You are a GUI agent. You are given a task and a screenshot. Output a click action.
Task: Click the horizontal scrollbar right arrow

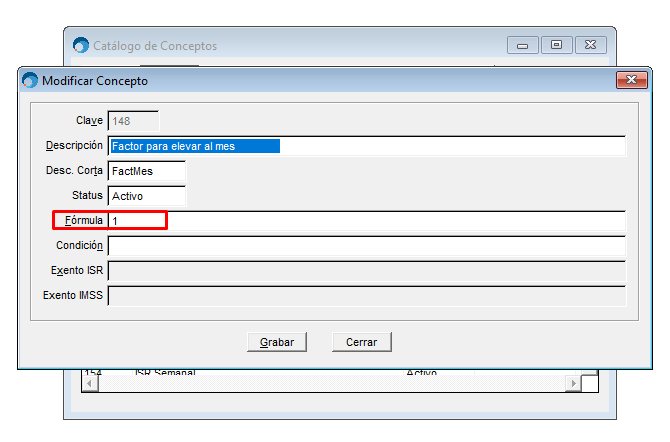pyautogui.click(x=573, y=383)
